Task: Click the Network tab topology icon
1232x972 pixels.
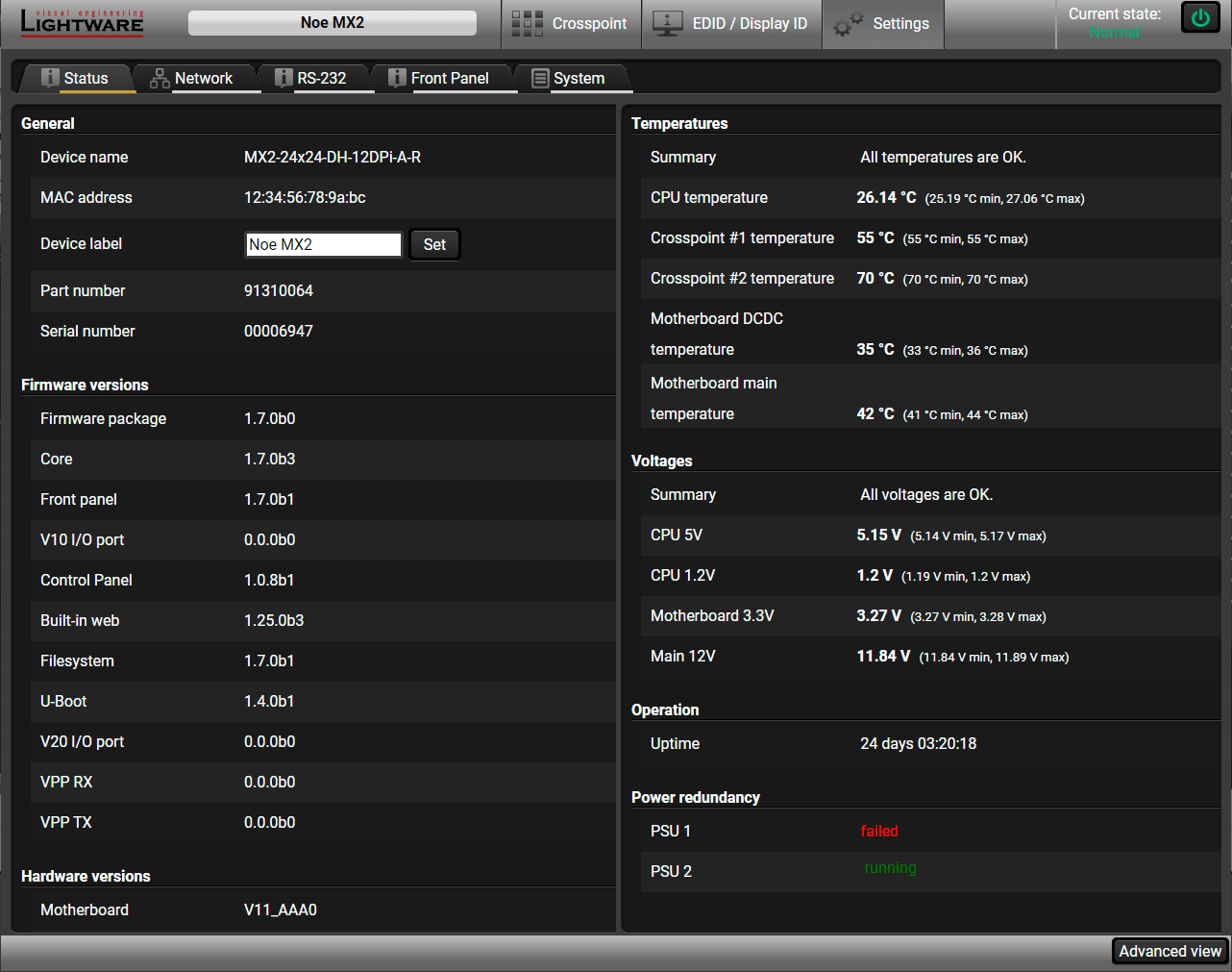Action: 160,78
